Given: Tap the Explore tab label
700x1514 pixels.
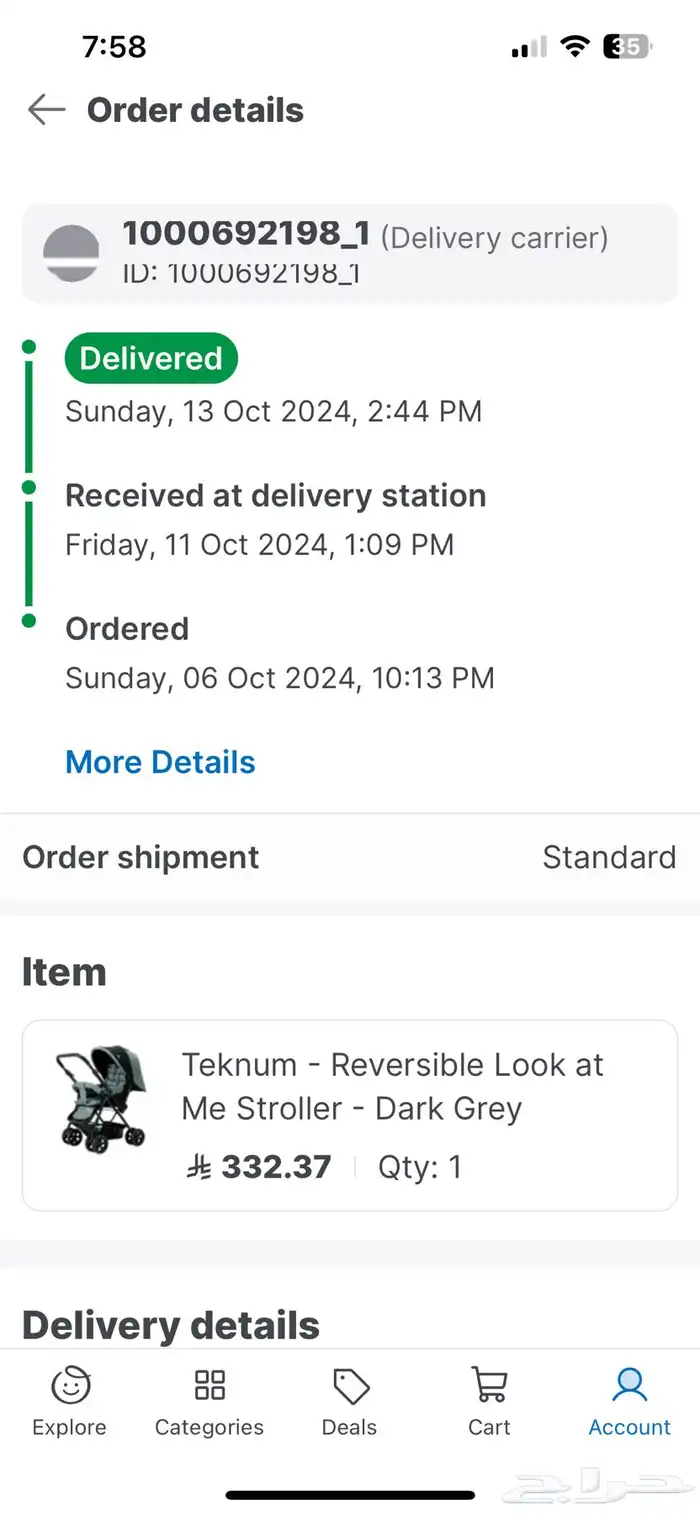Looking at the screenshot, I should 69,1427.
